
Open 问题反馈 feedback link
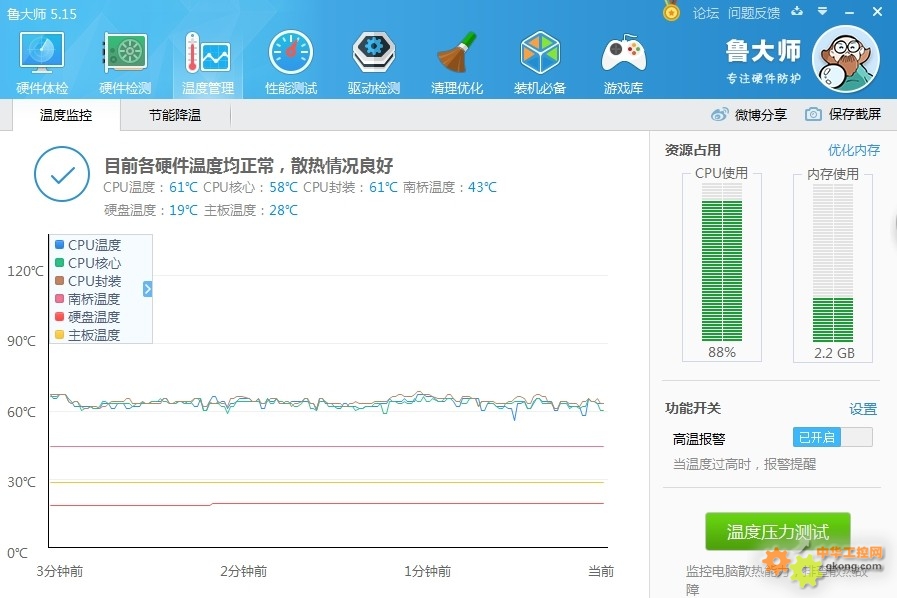(754, 13)
